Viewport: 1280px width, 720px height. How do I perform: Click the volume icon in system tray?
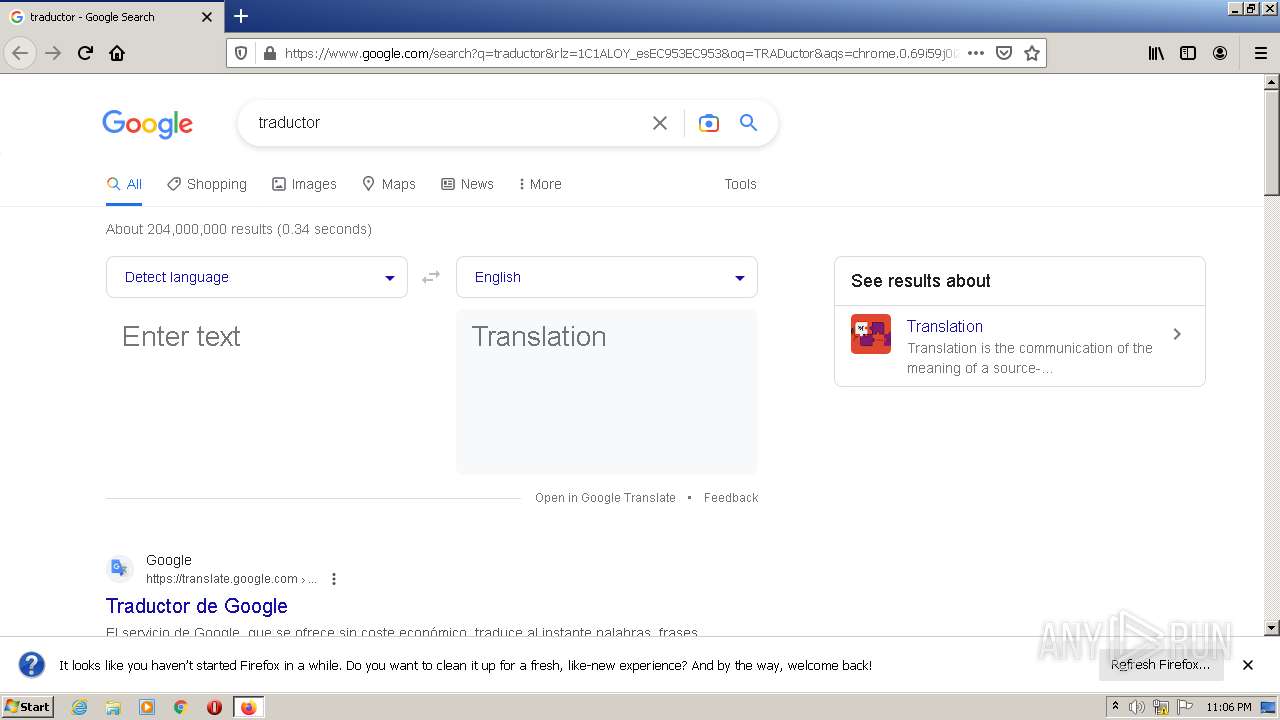1137,707
